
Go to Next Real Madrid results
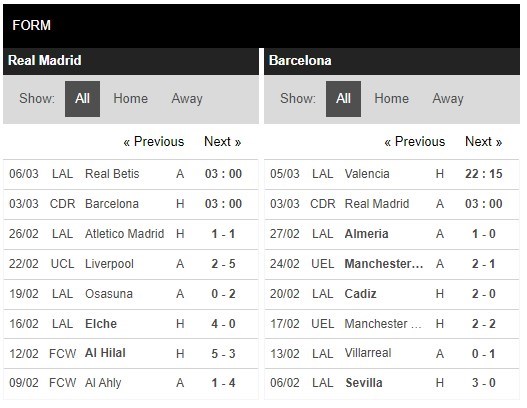(x=222, y=141)
